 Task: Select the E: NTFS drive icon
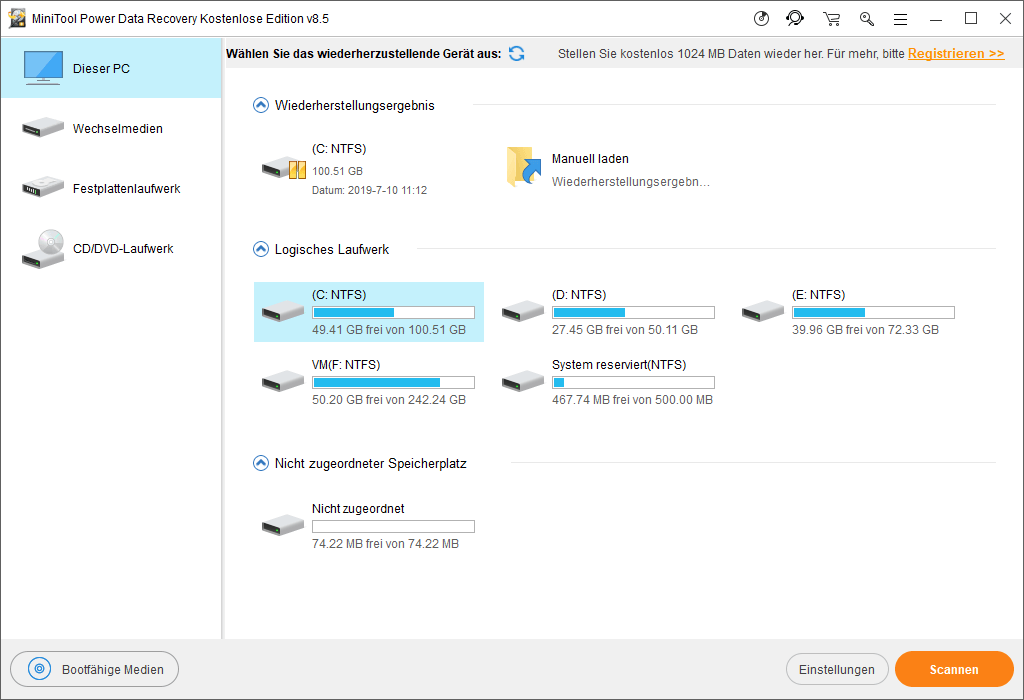point(763,311)
